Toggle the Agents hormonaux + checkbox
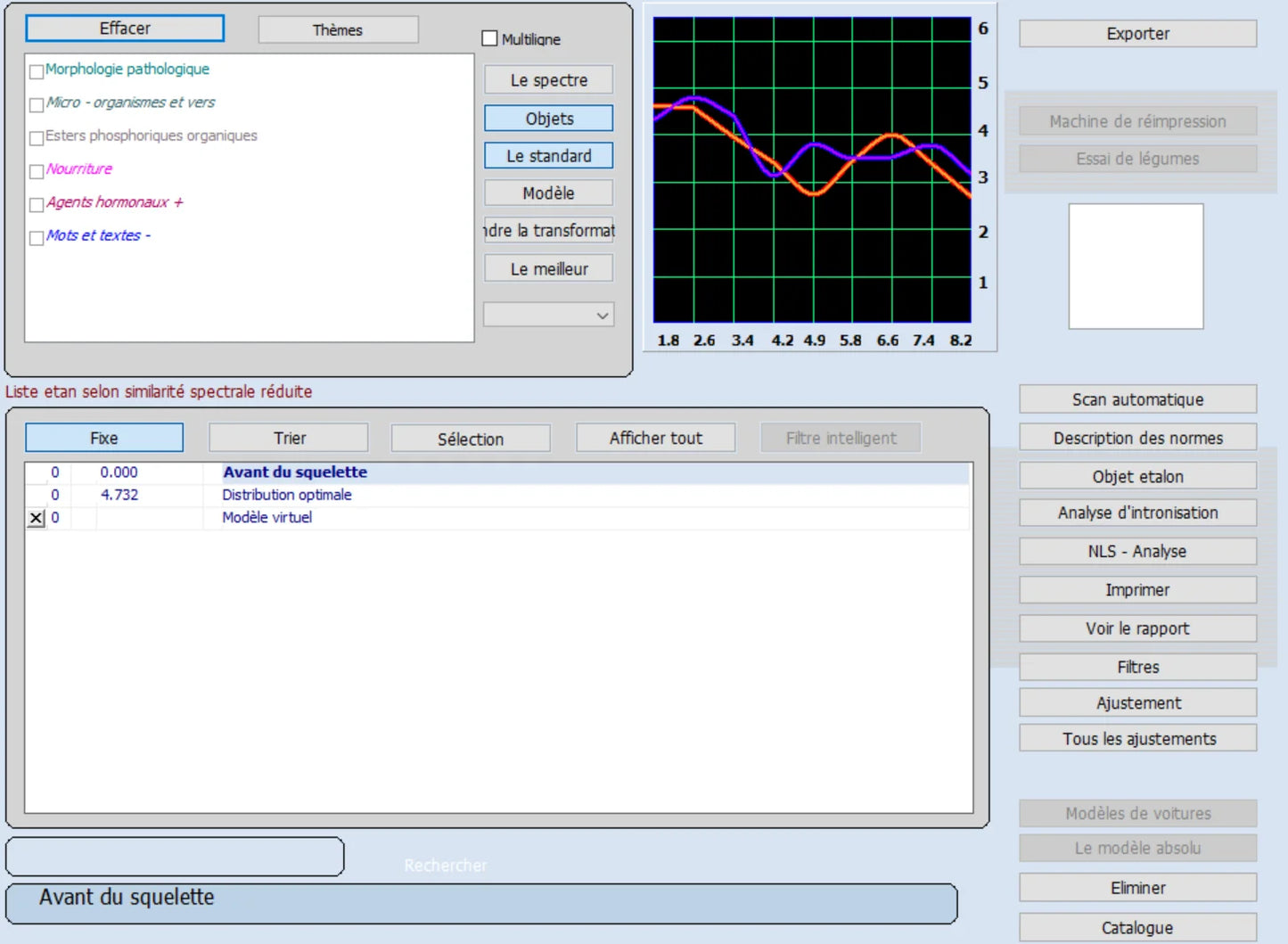This screenshot has width=1288, height=944. click(37, 205)
